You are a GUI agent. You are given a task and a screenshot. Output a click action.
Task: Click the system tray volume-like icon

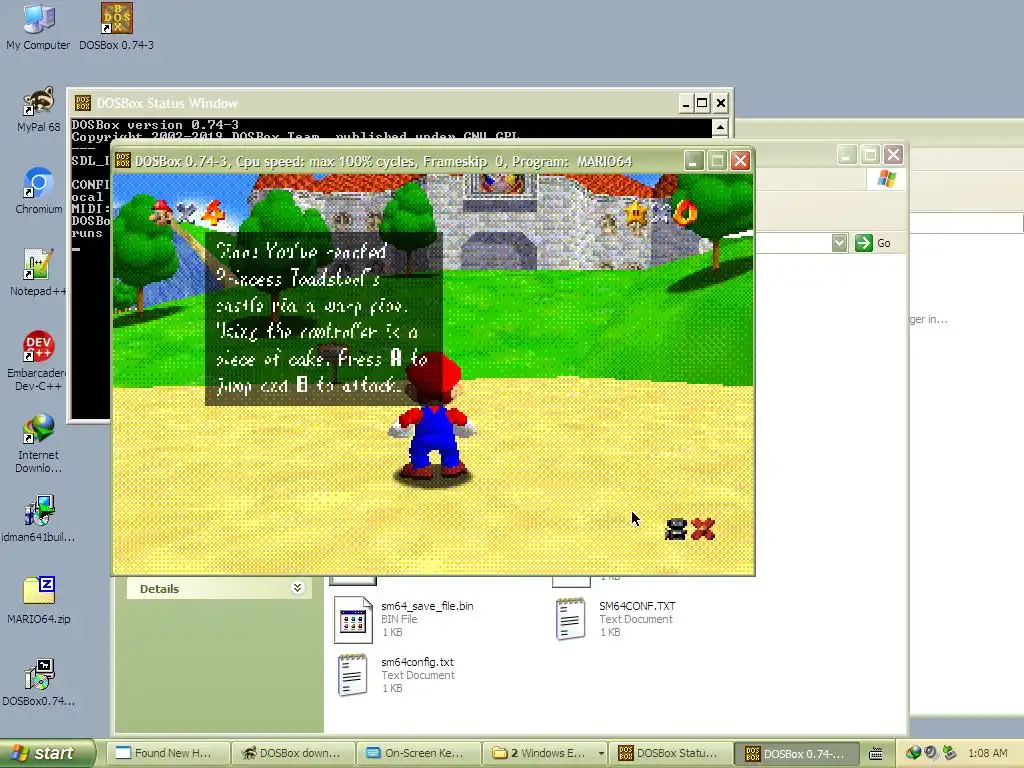coord(931,753)
